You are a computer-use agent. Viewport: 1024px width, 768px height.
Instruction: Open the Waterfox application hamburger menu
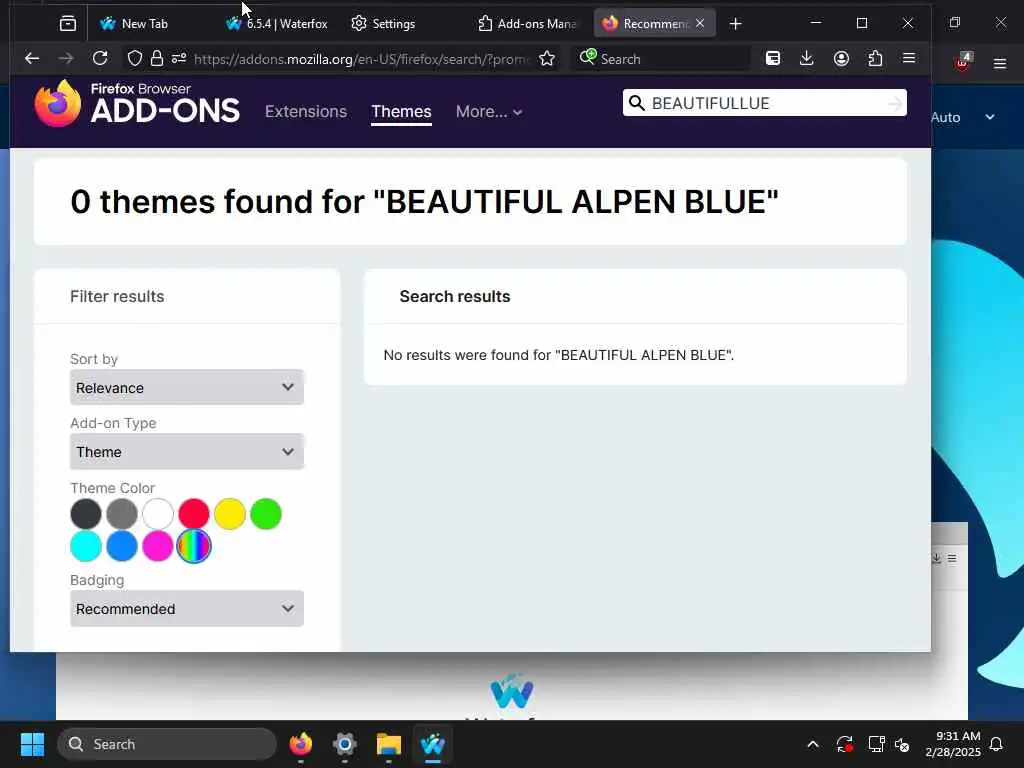[x=908, y=58]
